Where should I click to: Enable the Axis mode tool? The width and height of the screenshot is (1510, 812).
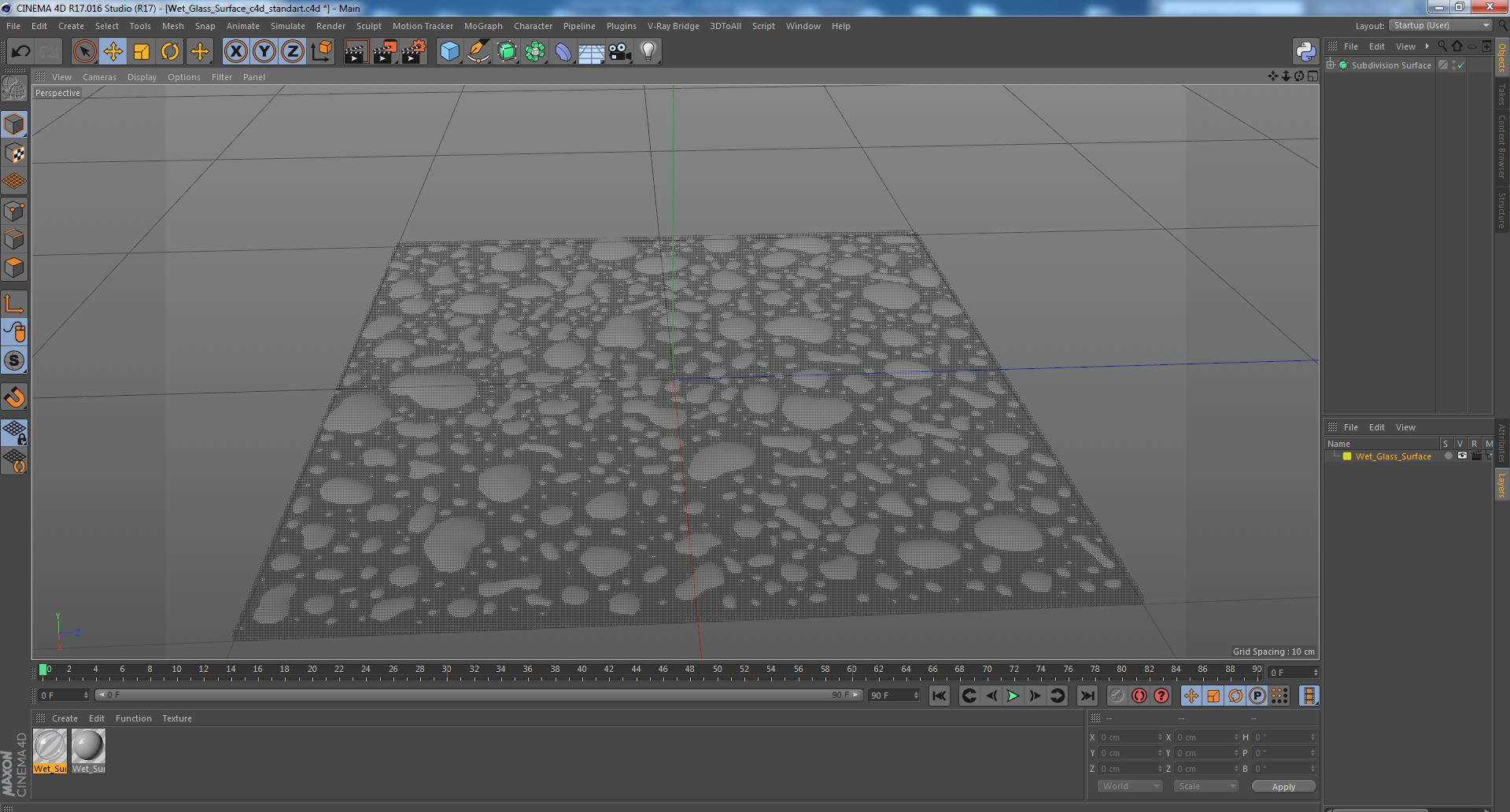pyautogui.click(x=14, y=304)
